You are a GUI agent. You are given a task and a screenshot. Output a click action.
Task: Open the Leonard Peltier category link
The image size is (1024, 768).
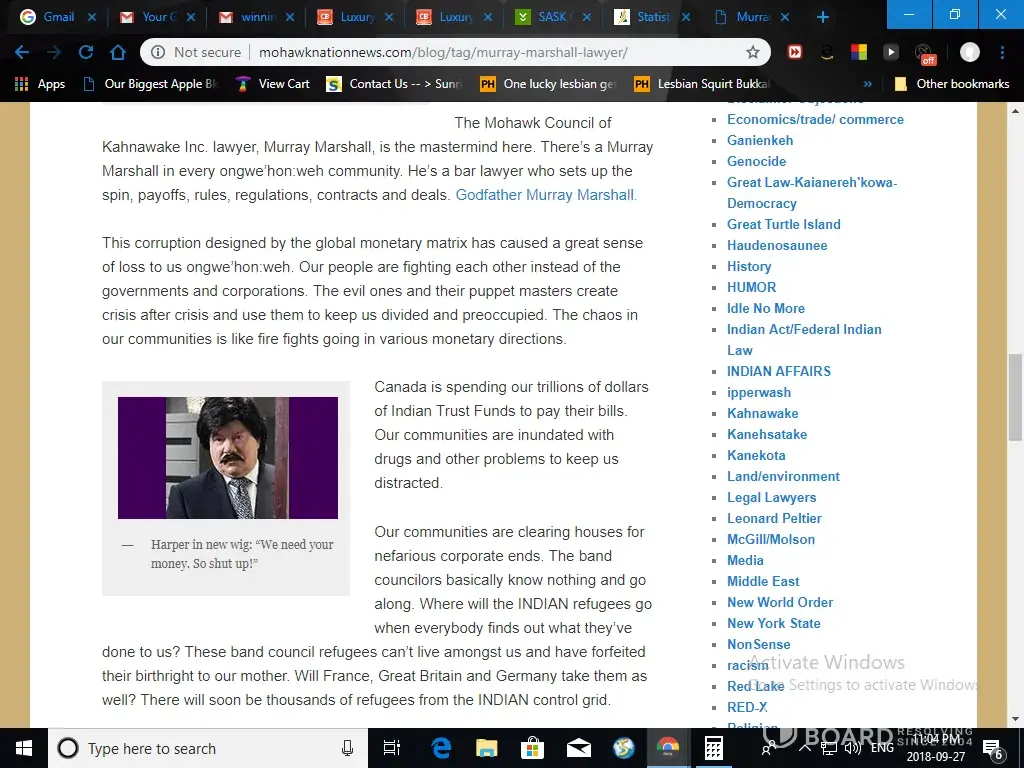(774, 518)
